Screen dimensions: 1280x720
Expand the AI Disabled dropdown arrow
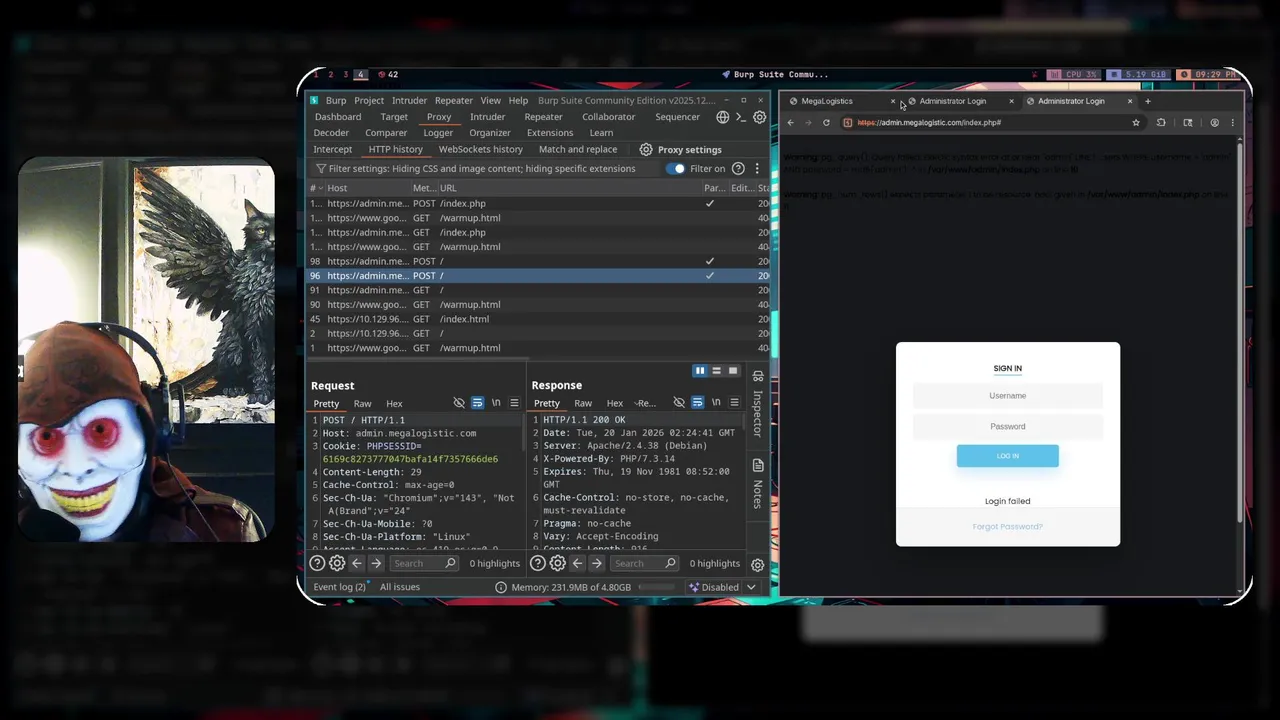pos(751,588)
